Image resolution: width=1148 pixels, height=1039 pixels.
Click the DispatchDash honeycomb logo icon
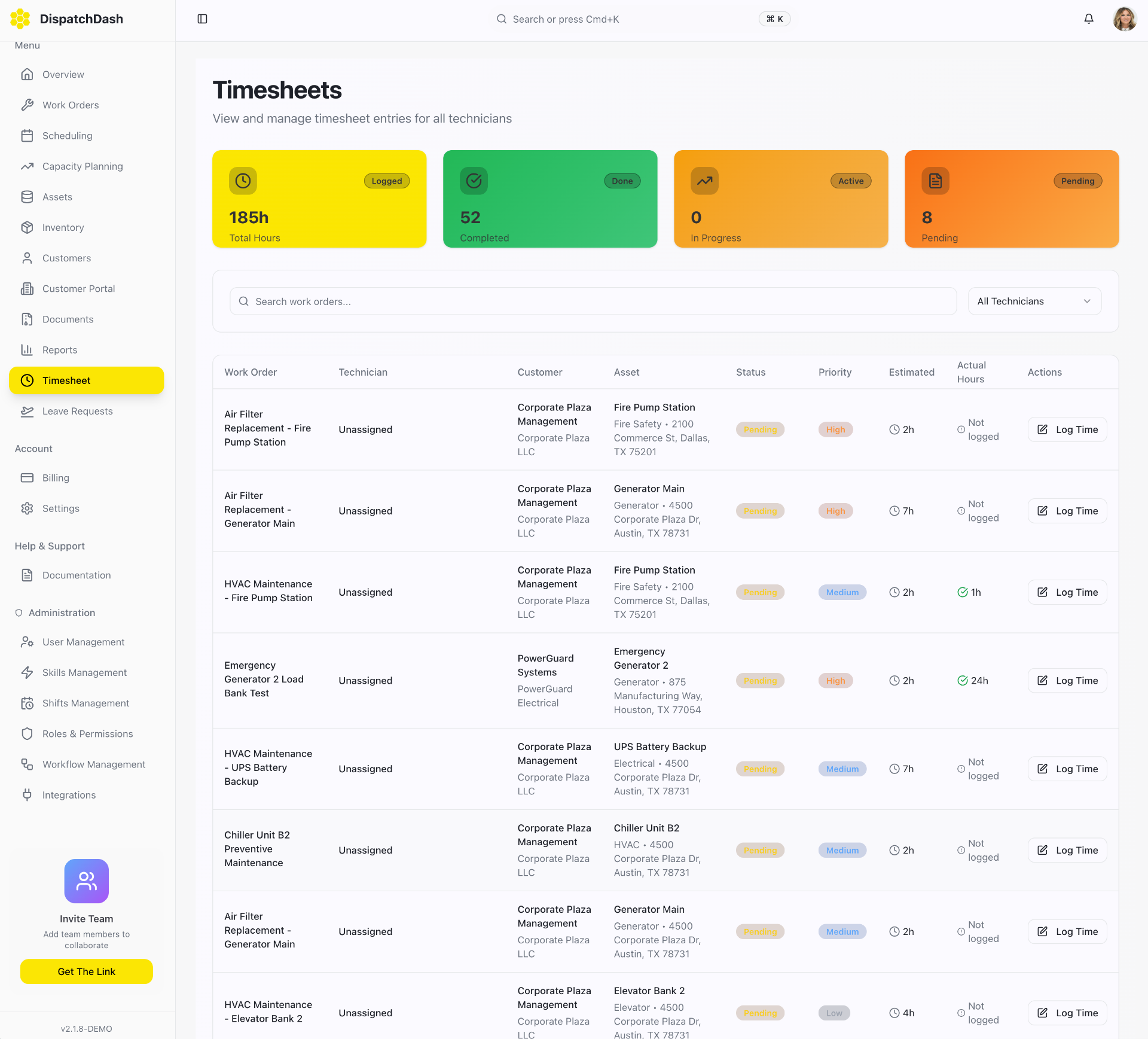point(20,19)
